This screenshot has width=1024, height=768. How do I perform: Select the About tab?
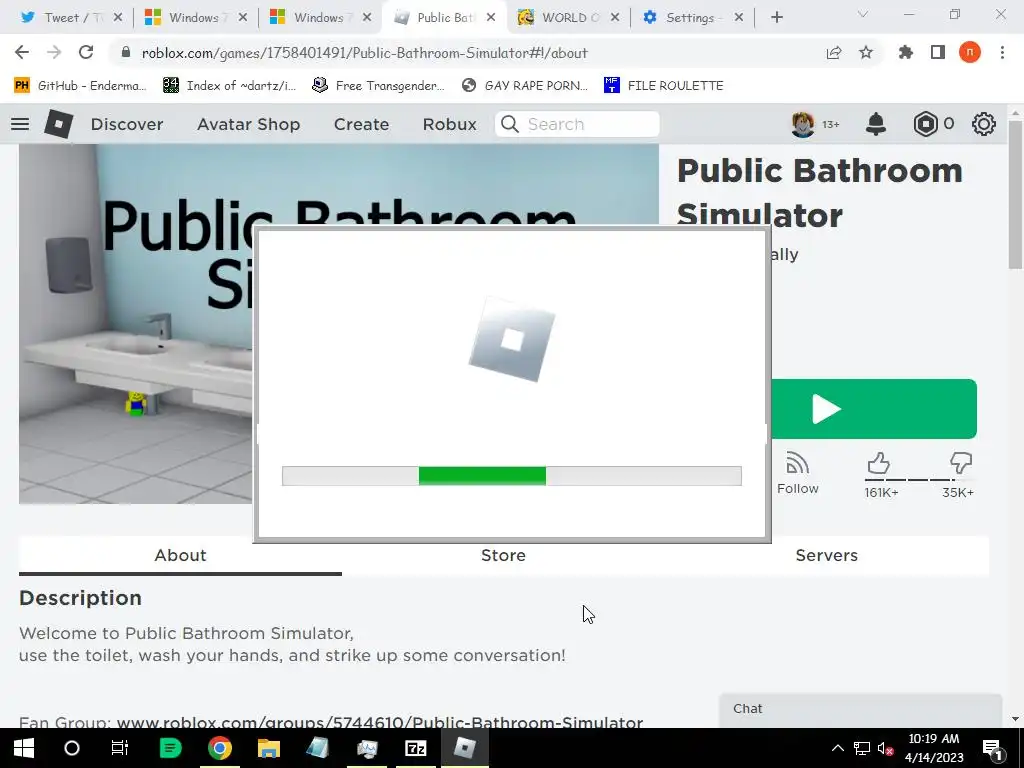click(180, 556)
